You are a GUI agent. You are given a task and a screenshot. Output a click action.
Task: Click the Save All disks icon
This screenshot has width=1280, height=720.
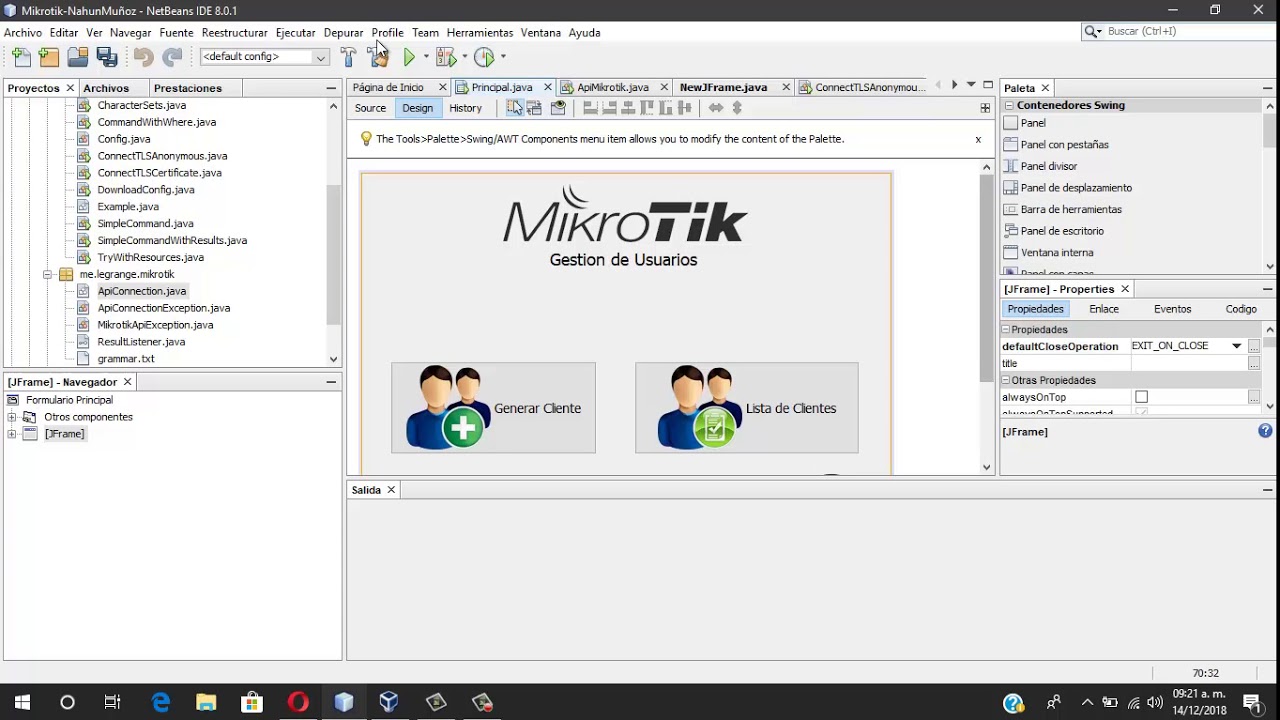coord(107,57)
